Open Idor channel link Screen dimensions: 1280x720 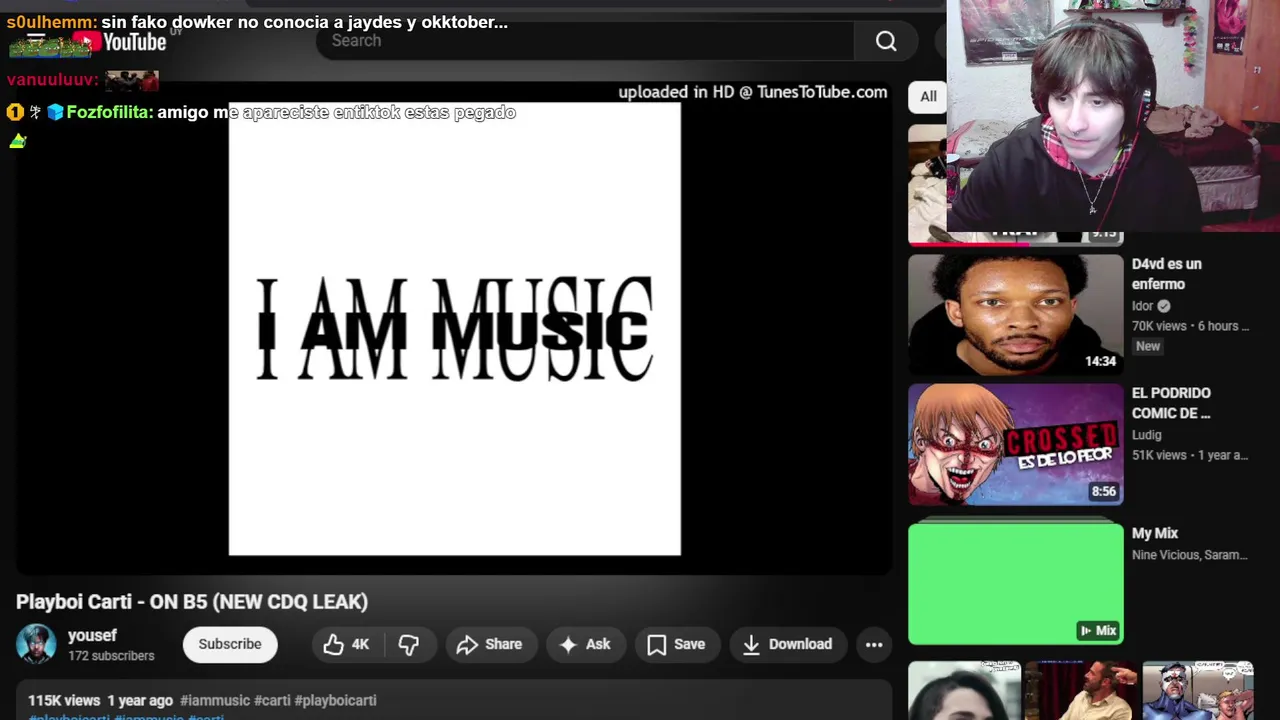point(1142,306)
